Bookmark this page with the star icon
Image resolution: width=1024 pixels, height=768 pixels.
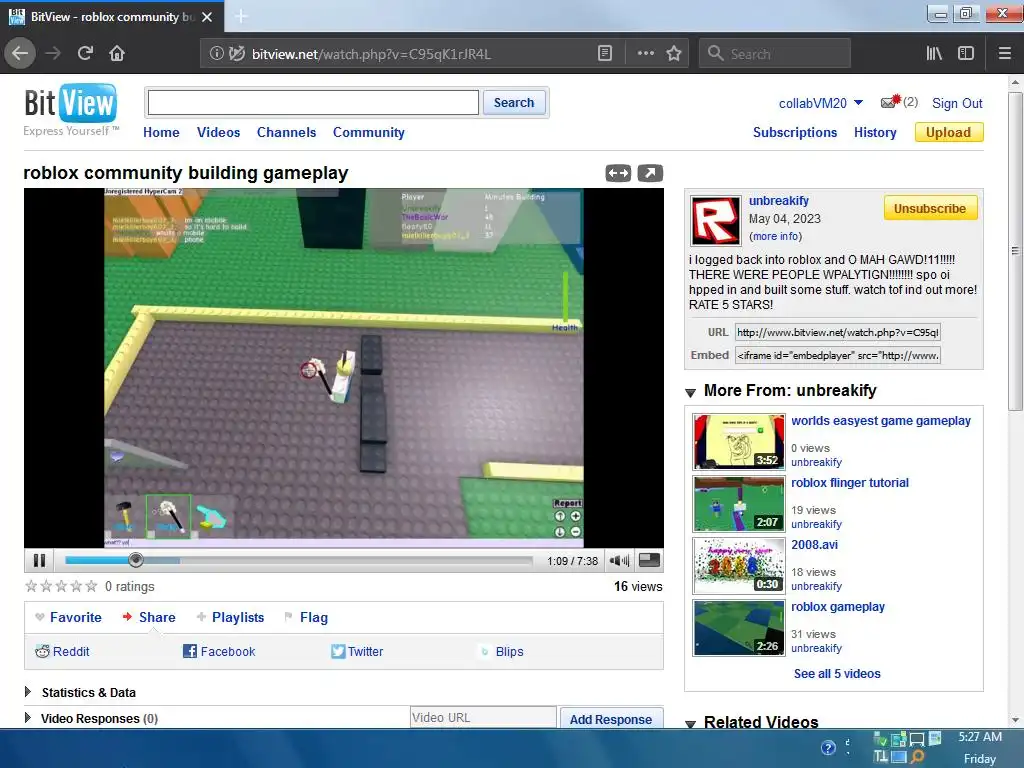click(674, 54)
